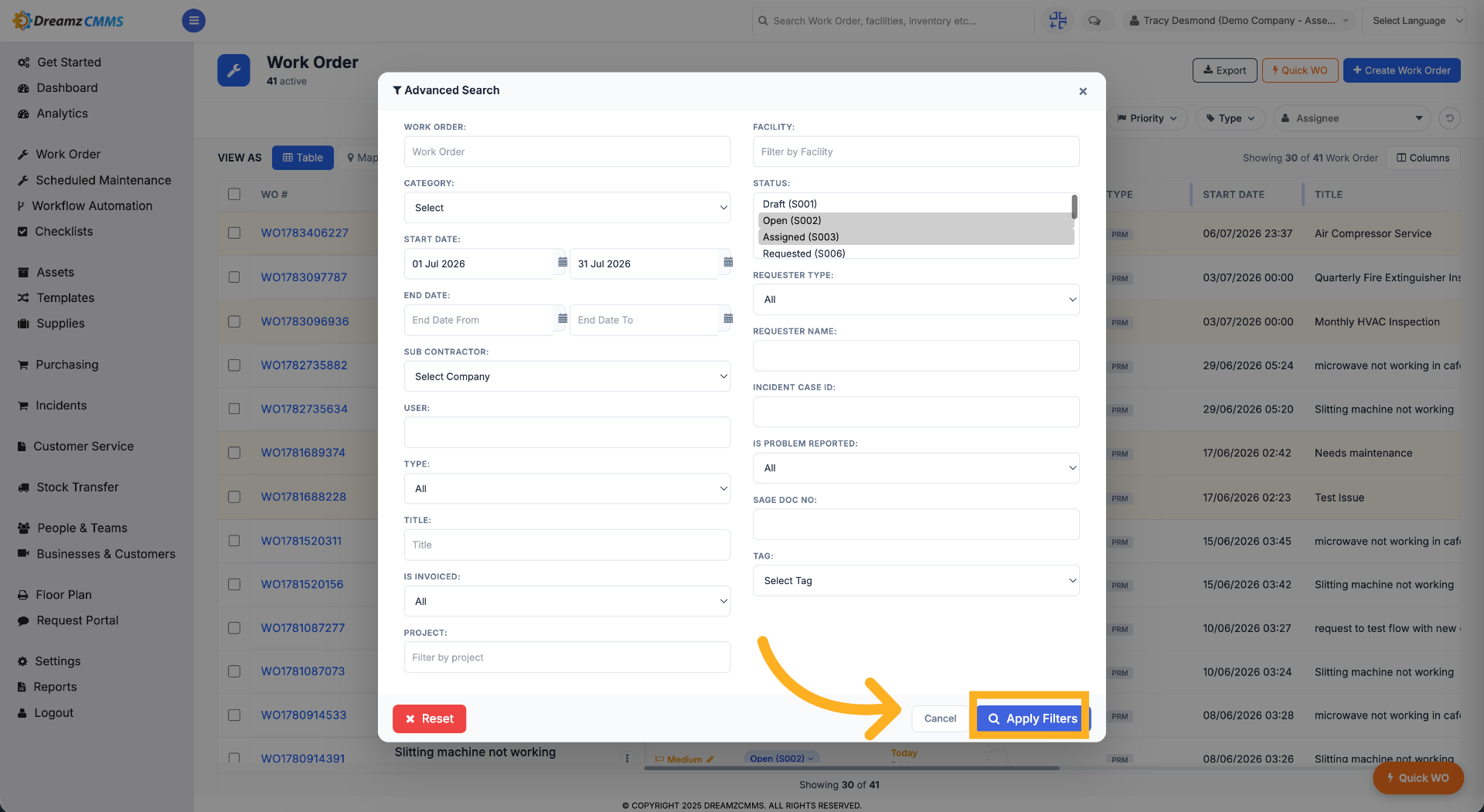Tick checkbox for WO1782735882

(234, 365)
